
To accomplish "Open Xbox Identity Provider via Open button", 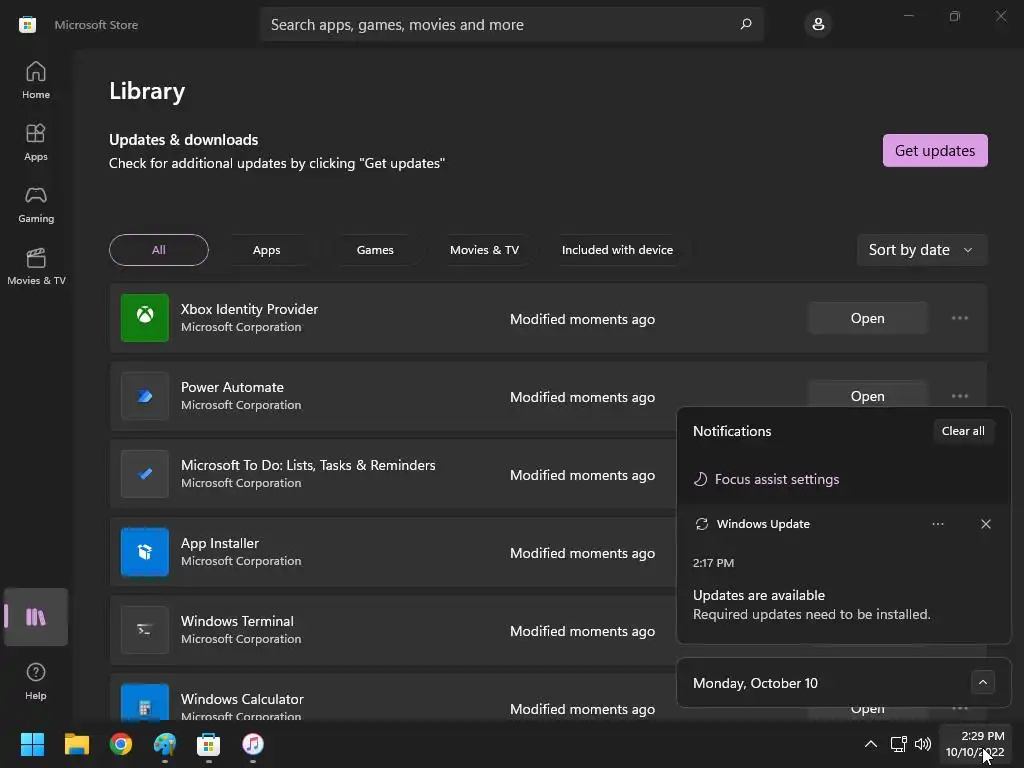I will [x=867, y=318].
